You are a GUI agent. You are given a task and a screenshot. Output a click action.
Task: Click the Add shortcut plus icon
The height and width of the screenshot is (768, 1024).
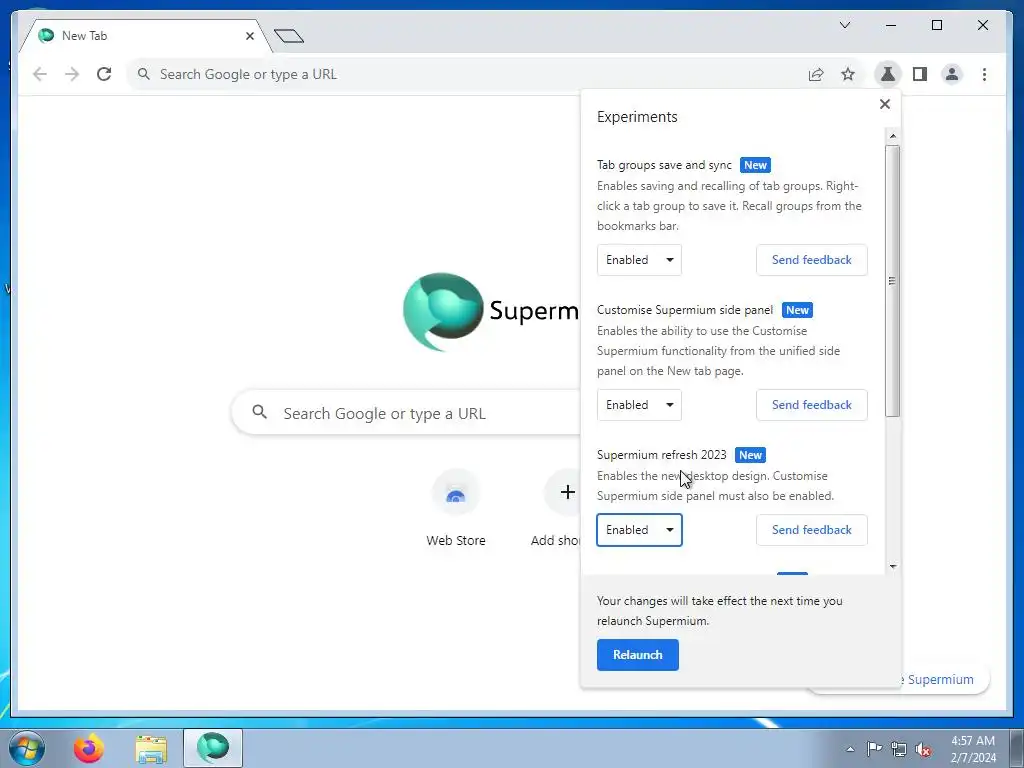point(568,492)
